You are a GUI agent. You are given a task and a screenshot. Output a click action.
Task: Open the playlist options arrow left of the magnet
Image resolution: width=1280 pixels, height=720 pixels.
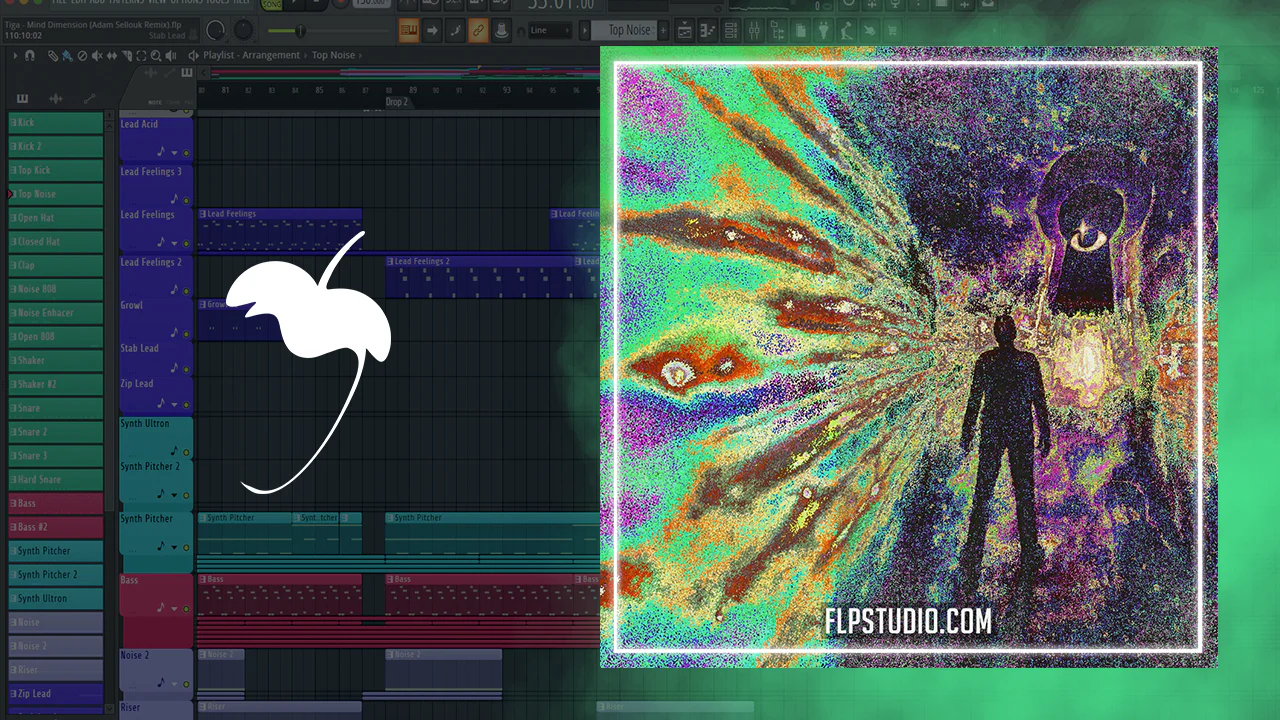[x=15, y=56]
